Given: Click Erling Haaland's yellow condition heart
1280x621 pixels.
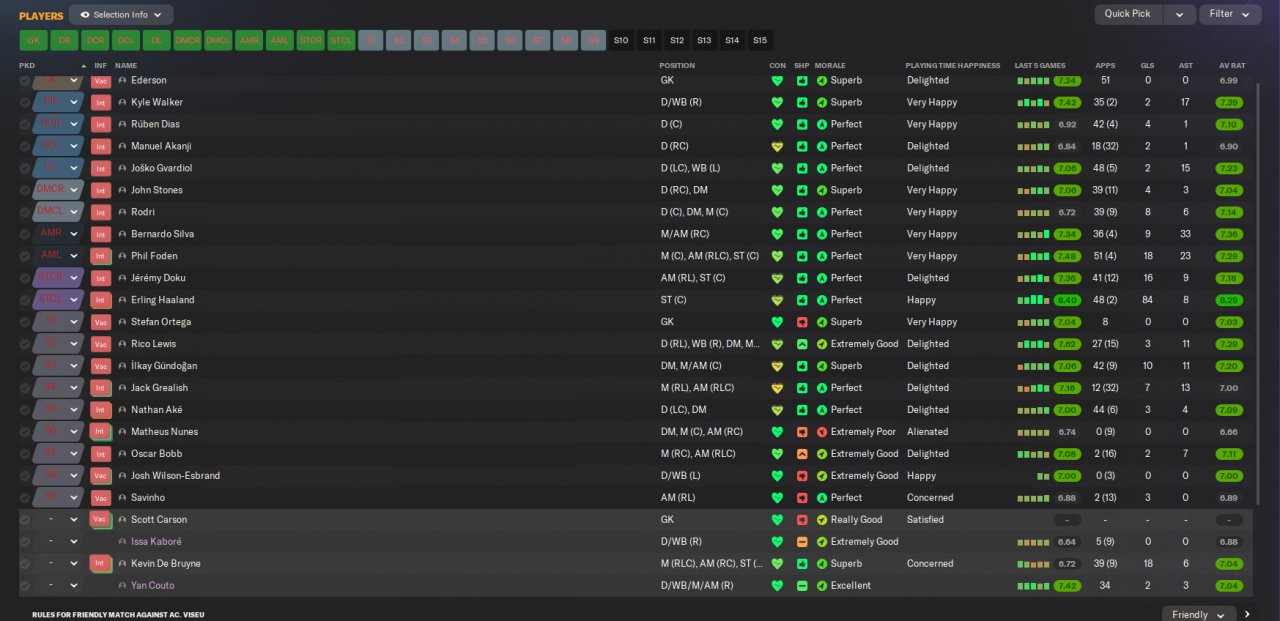Looking at the screenshot, I should [777, 300].
